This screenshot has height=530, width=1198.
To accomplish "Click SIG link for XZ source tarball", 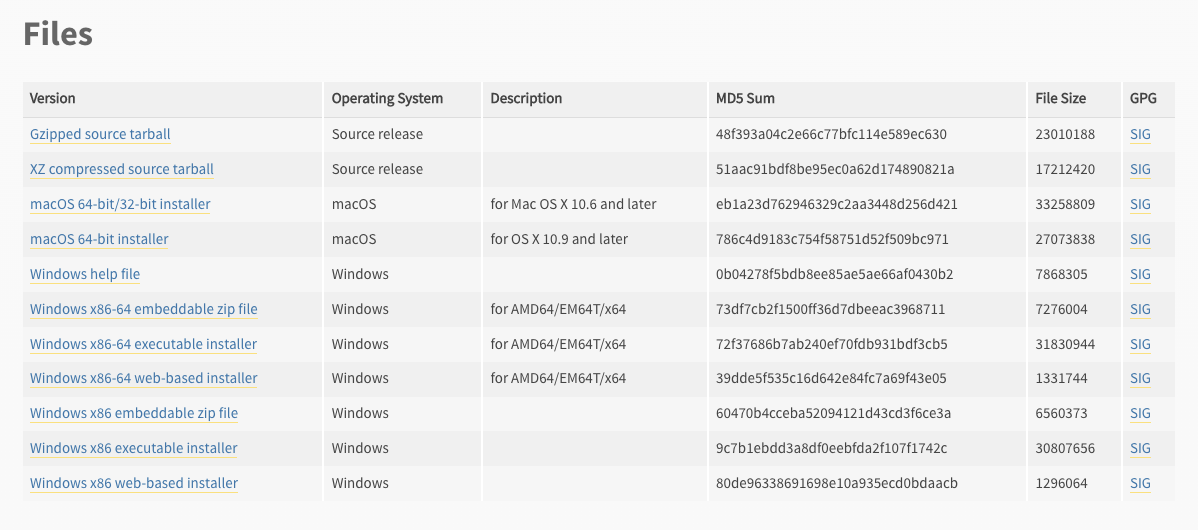I will tap(1140, 169).
